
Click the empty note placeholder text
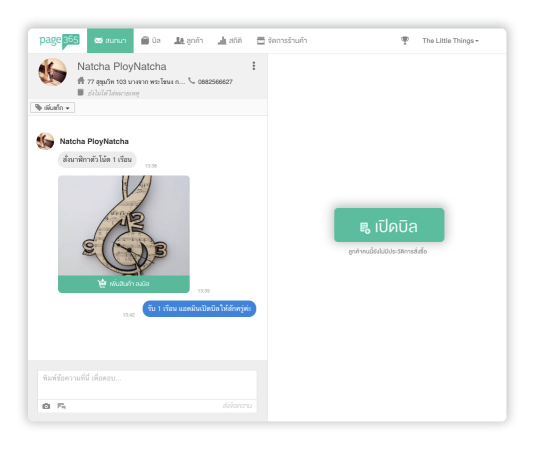113,93
